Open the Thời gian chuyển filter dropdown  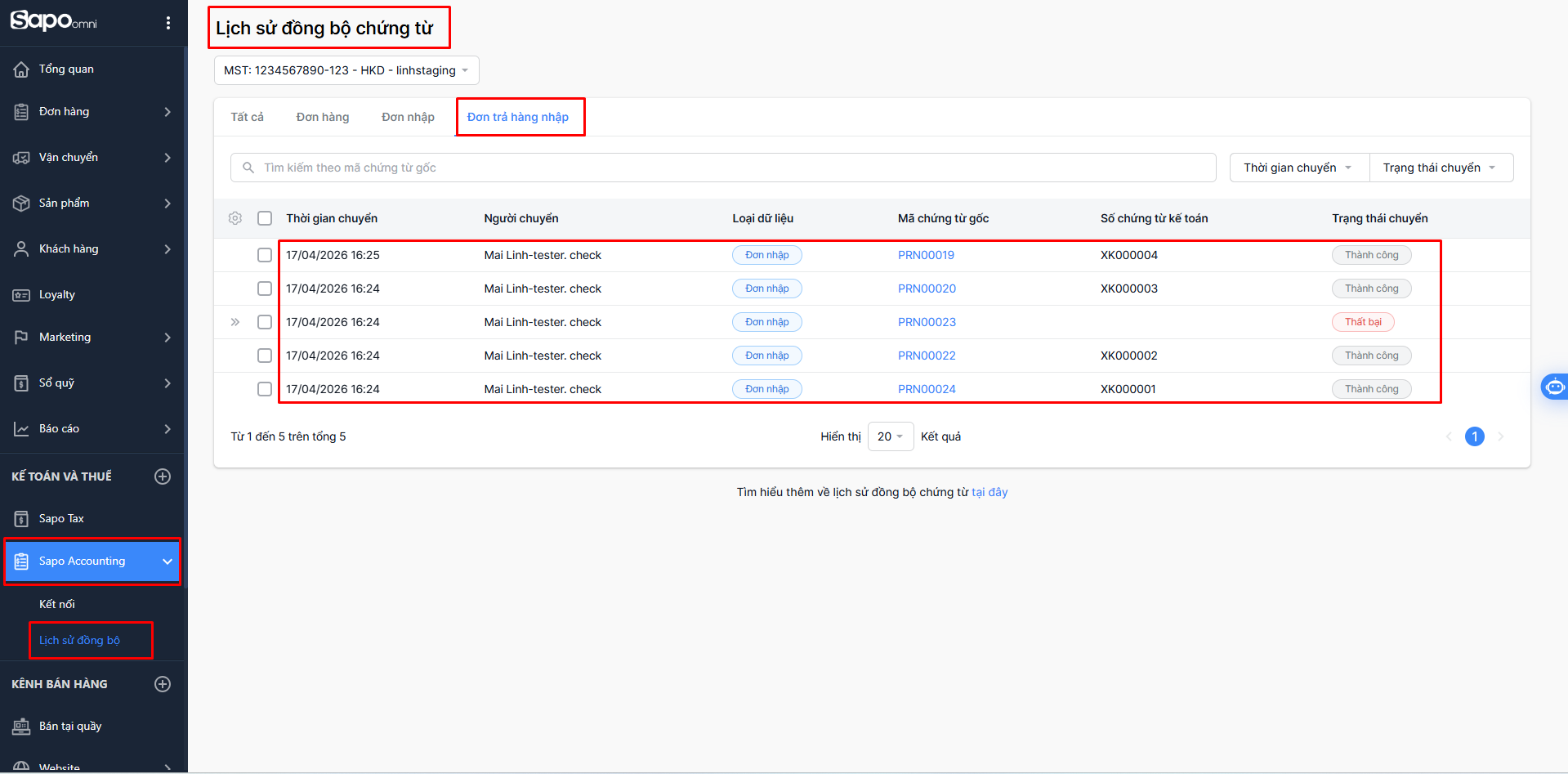[1298, 168]
